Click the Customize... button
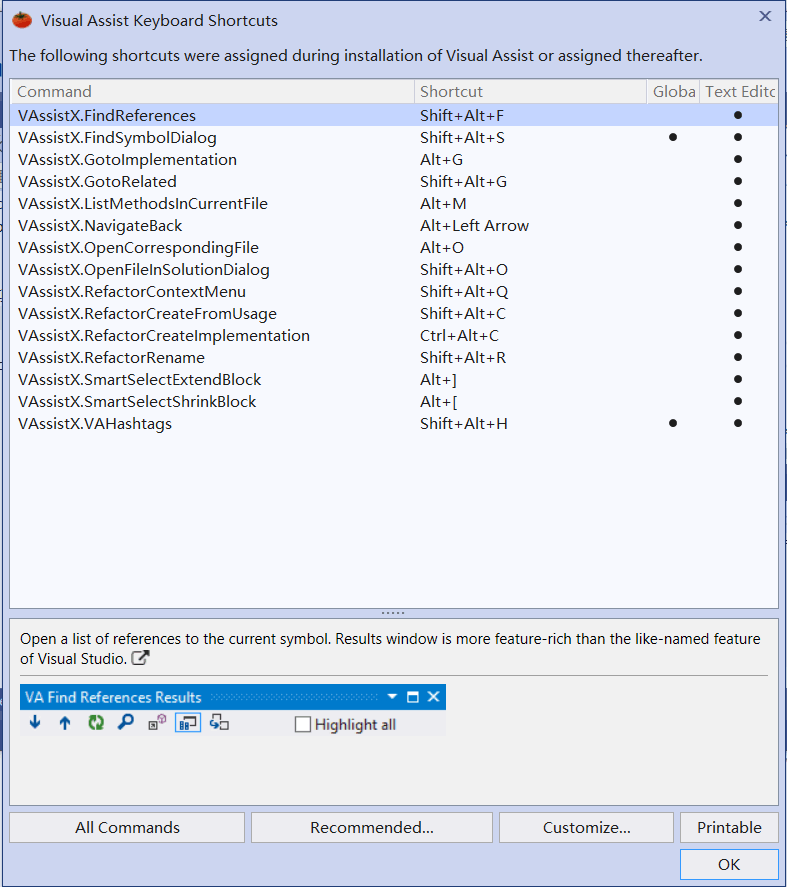 [586, 828]
